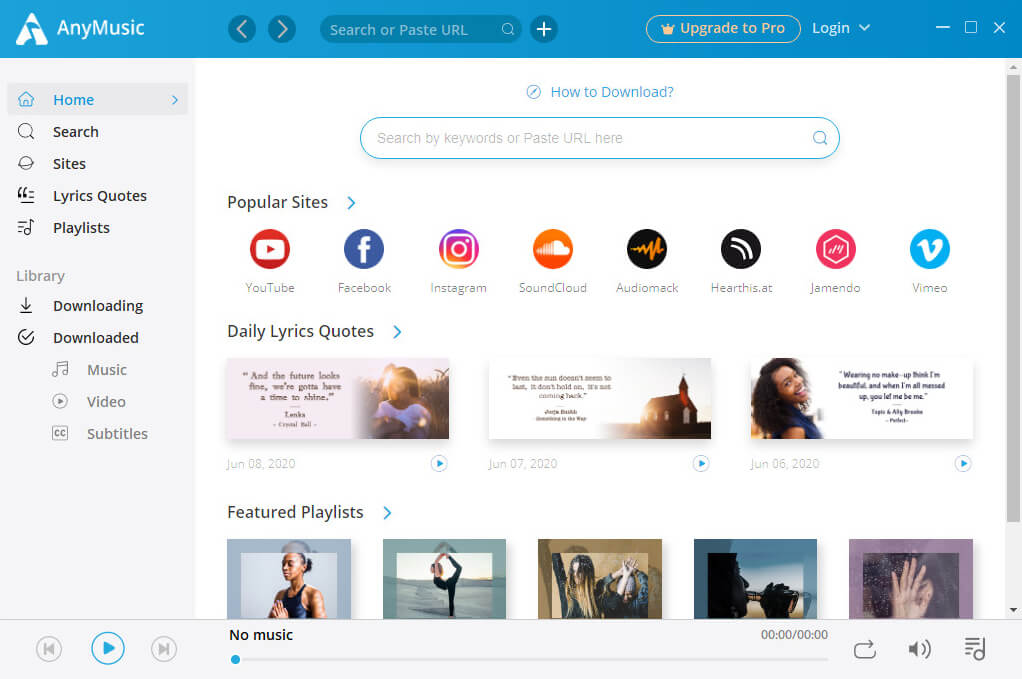This screenshot has height=679, width=1022.
Task: Expand Daily Lyrics Quotes with its chevron
Action: click(397, 332)
